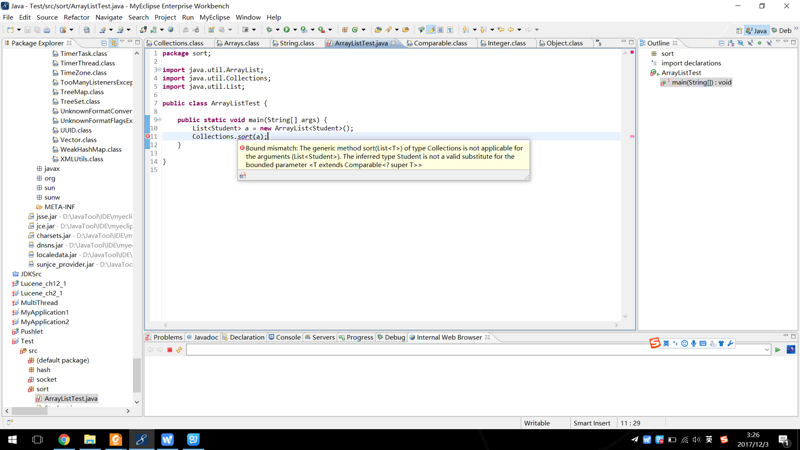Screen dimensions: 800x450
Task: Switch to Collections.class editor tab
Action: pyautogui.click(x=174, y=43)
